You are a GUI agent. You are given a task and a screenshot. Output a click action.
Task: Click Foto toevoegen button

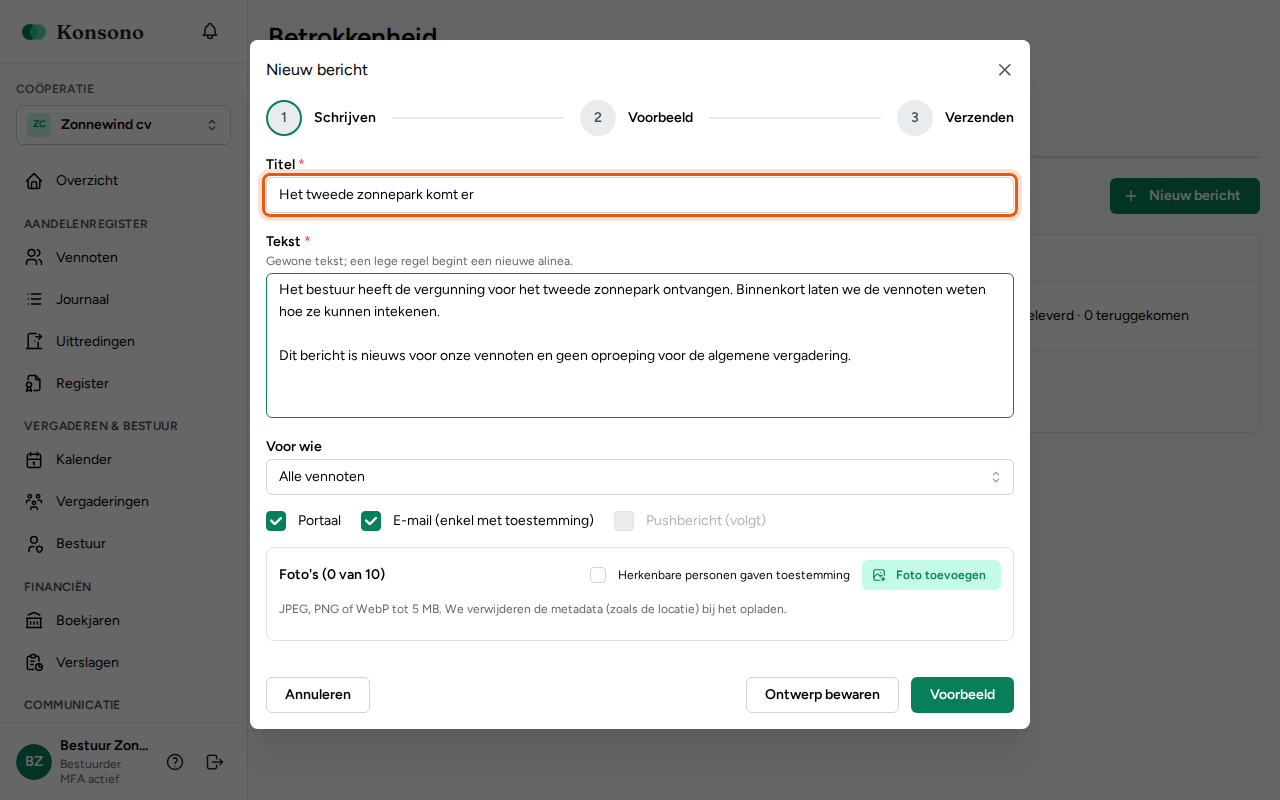tap(931, 575)
